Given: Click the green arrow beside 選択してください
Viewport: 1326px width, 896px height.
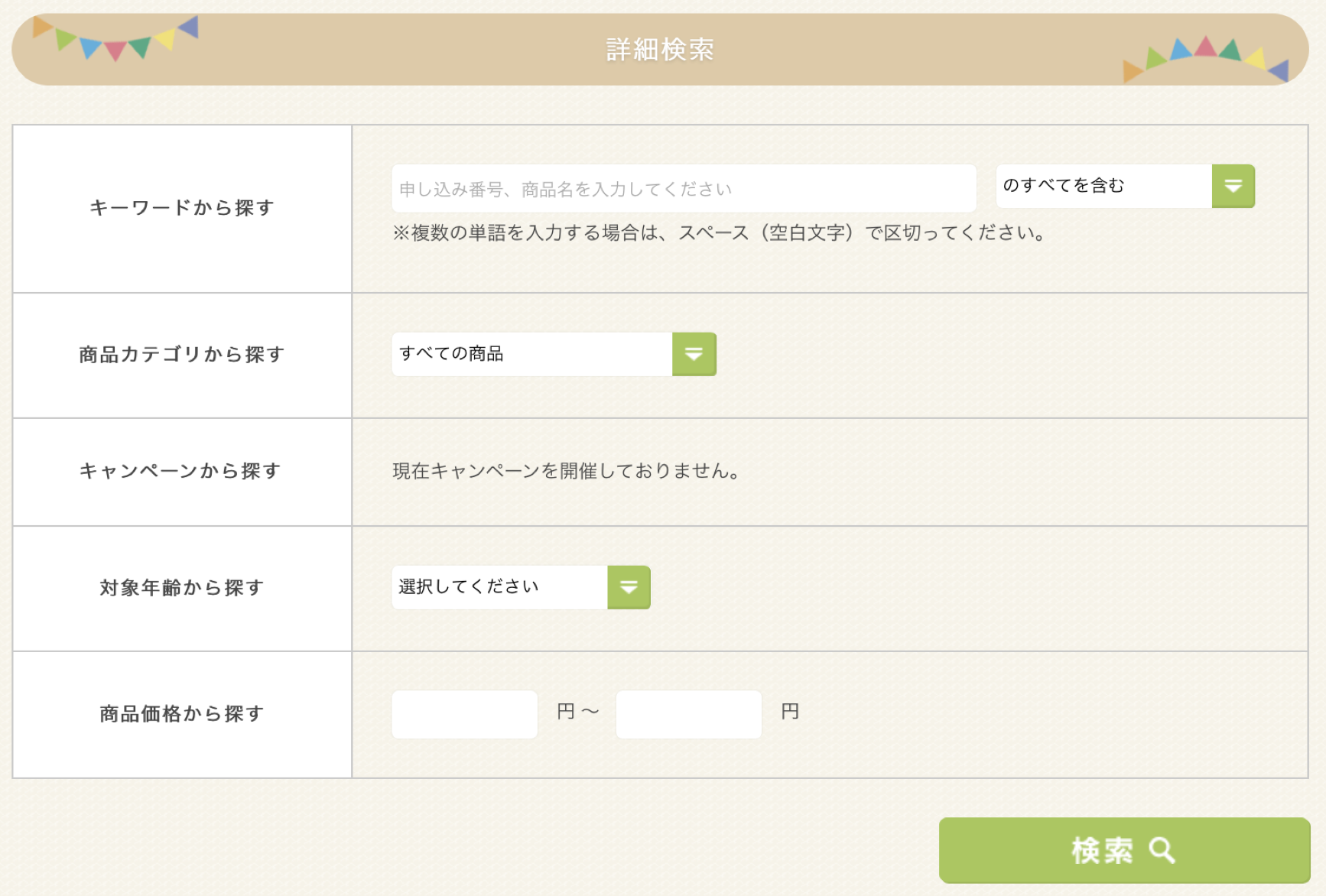Looking at the screenshot, I should (629, 587).
